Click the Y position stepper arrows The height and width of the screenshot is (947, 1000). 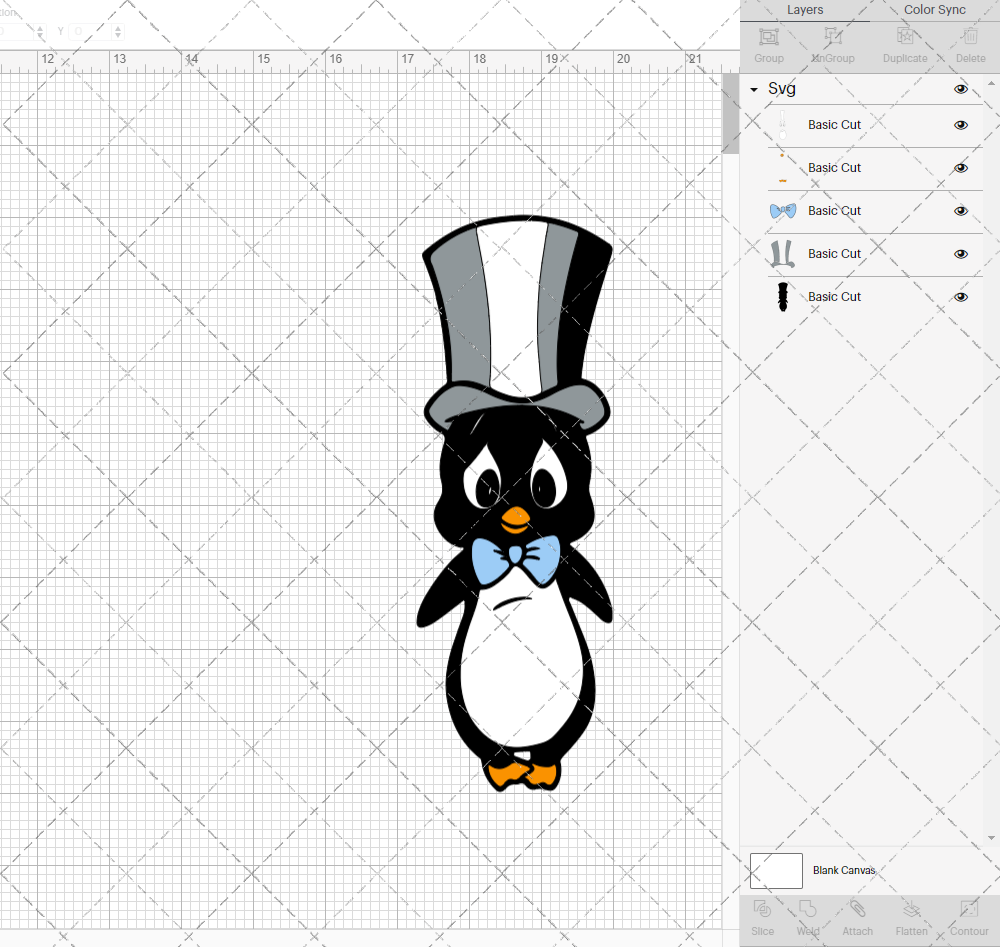click(117, 31)
